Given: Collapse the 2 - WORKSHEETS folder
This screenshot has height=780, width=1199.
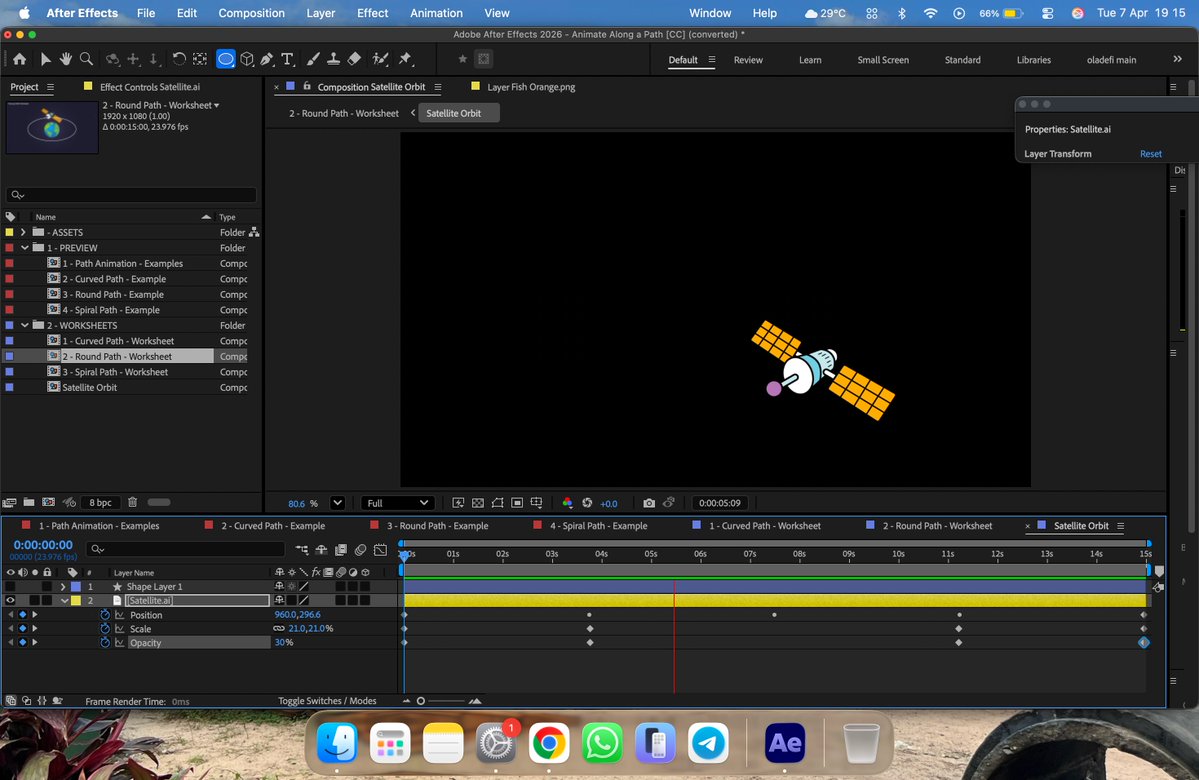Looking at the screenshot, I should coord(25,325).
